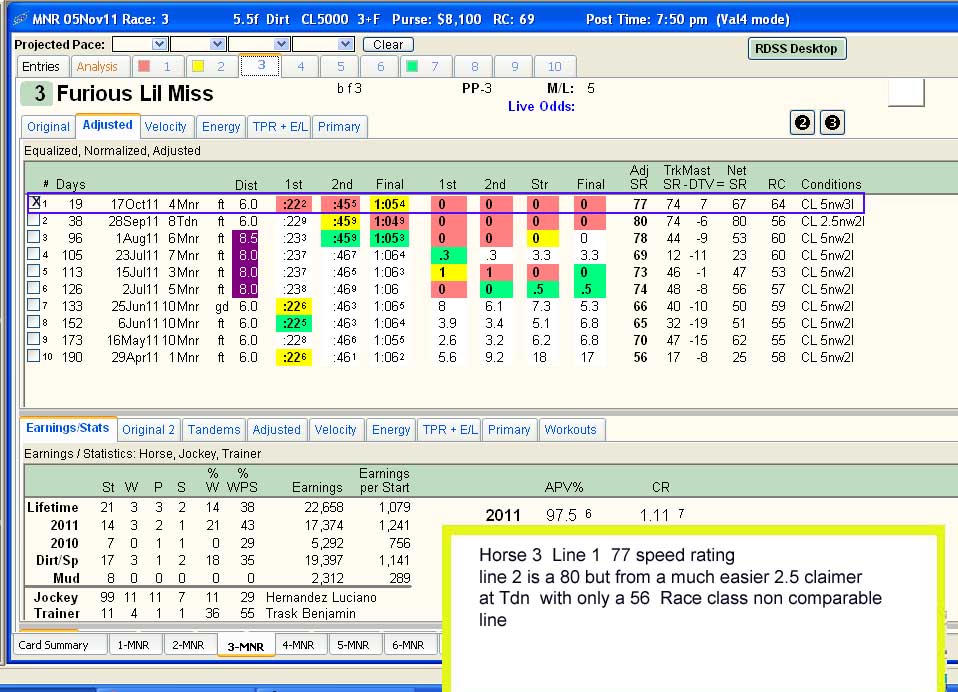Go to the 1-MNR race tab
Image resolution: width=958 pixels, height=692 pixels.
[x=133, y=645]
